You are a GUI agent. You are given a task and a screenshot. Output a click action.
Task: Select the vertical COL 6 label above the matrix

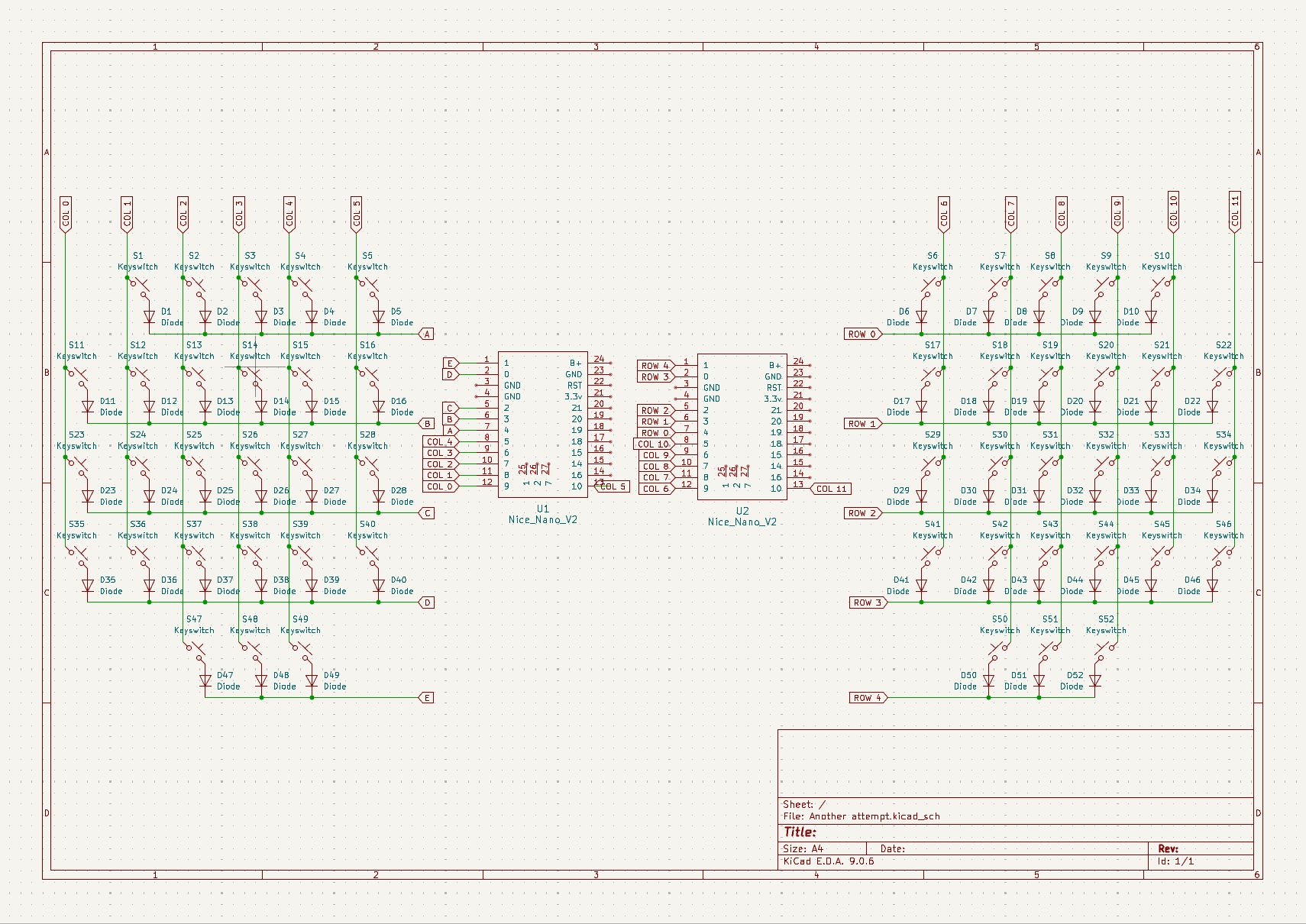point(944,214)
